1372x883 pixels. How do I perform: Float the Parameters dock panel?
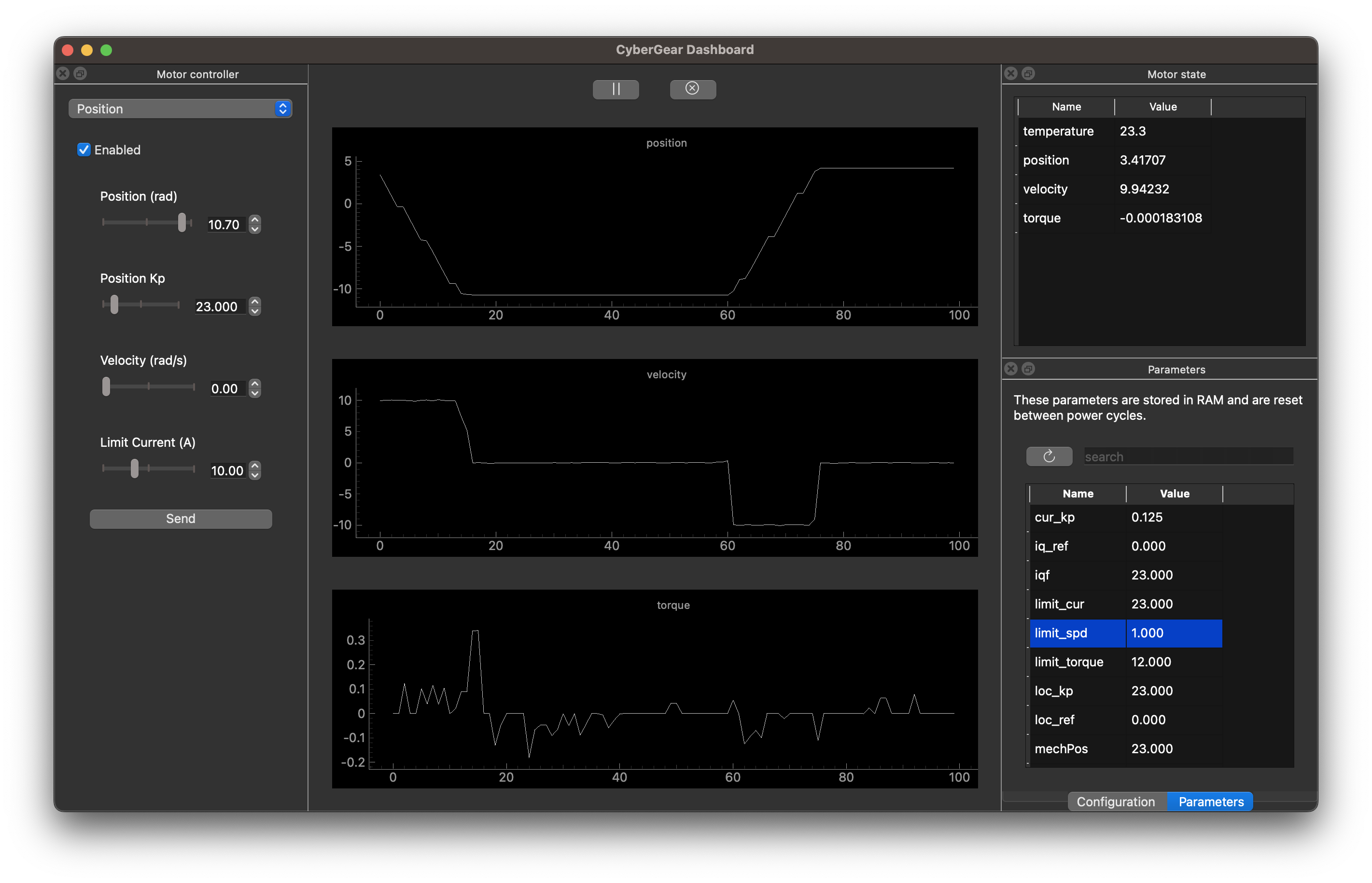click(1028, 369)
